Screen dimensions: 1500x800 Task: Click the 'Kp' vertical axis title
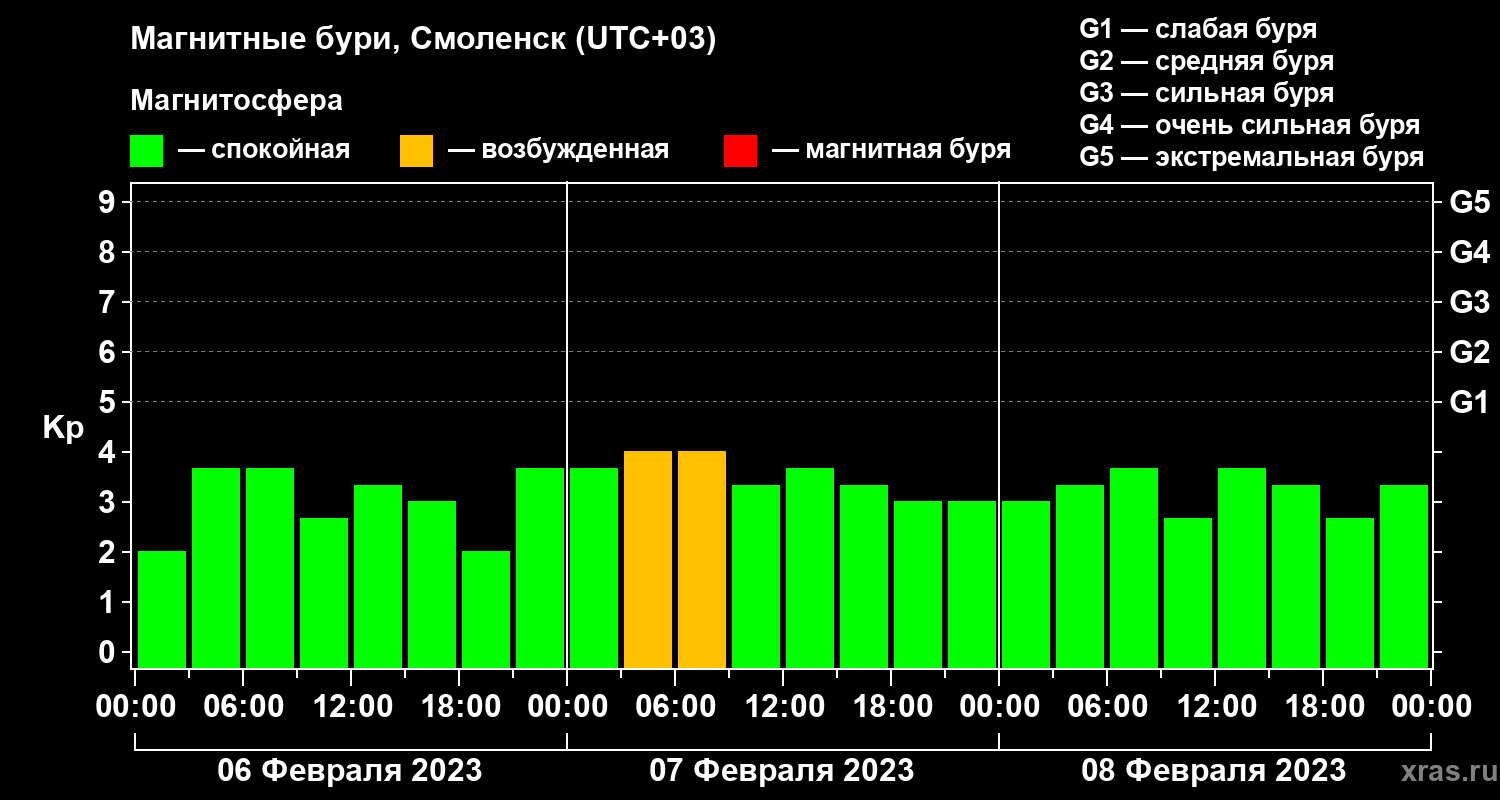click(x=63, y=429)
